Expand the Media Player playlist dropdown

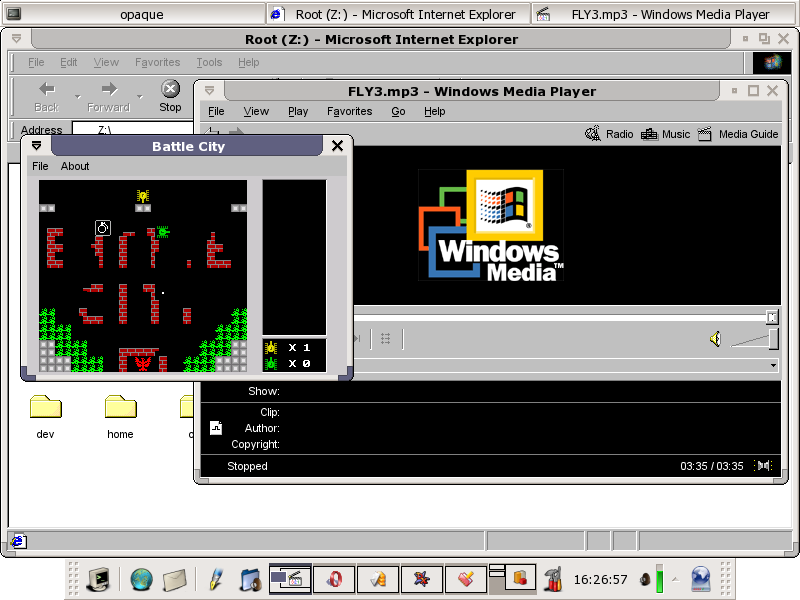tap(773, 366)
